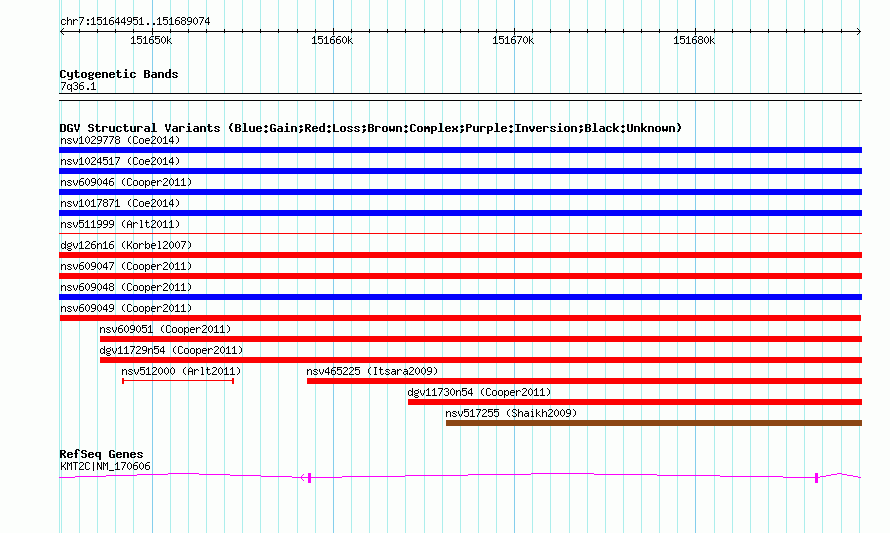Screen dimensions: 890x533
Task: Click the KMT2C exon near 151660k
Action: pos(309,478)
